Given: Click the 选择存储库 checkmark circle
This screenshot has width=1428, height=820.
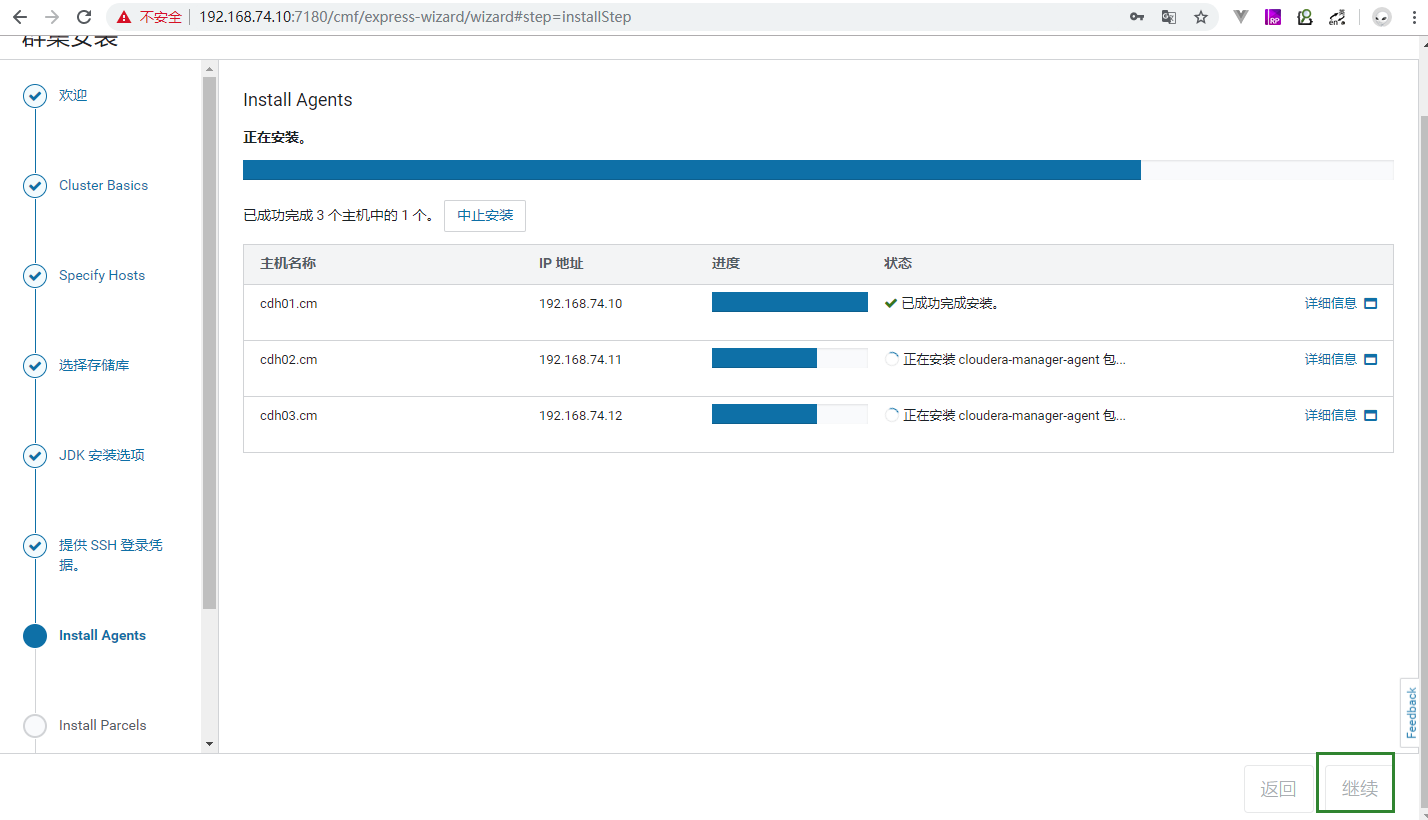Looking at the screenshot, I should click(x=35, y=366).
